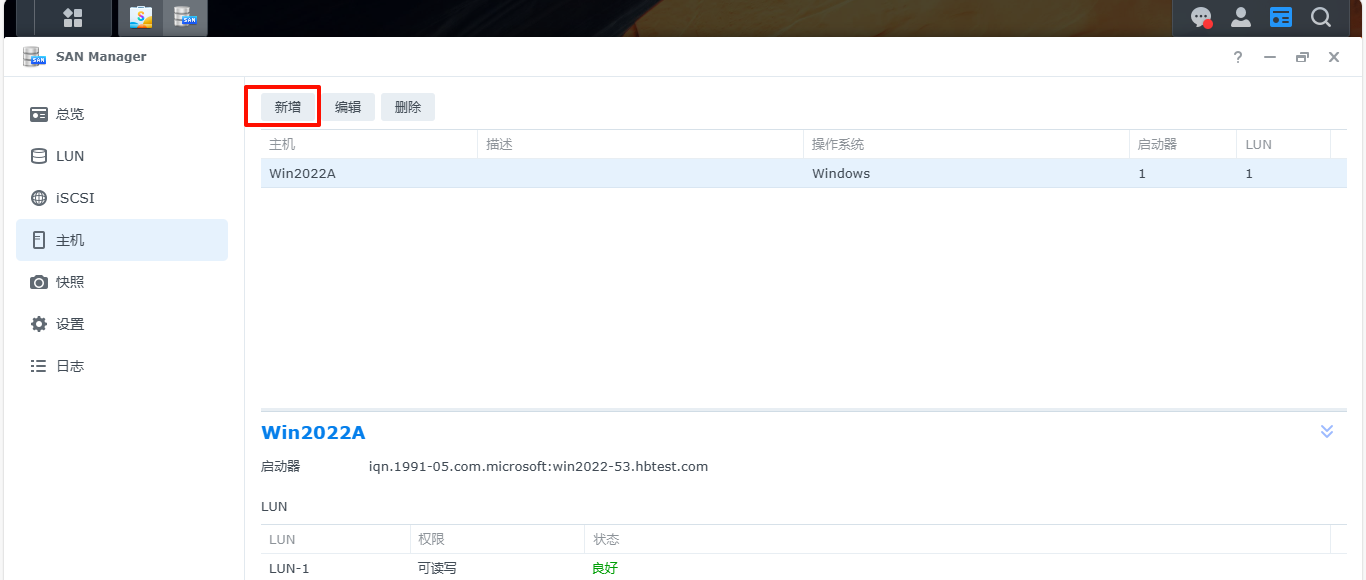1366x580 pixels.
Task: Click the 编辑 edit button
Action: click(x=348, y=107)
